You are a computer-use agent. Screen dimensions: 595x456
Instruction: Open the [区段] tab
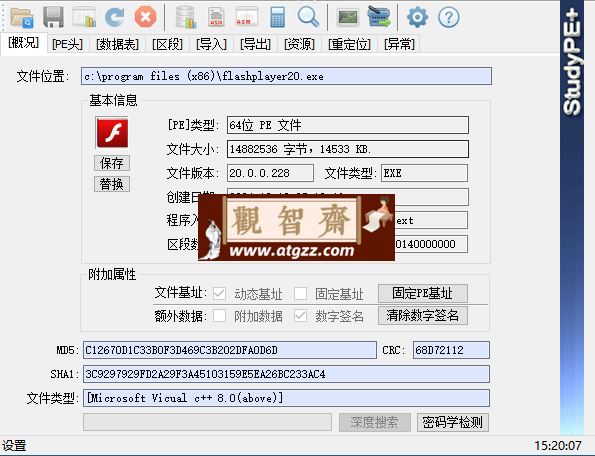[167, 44]
